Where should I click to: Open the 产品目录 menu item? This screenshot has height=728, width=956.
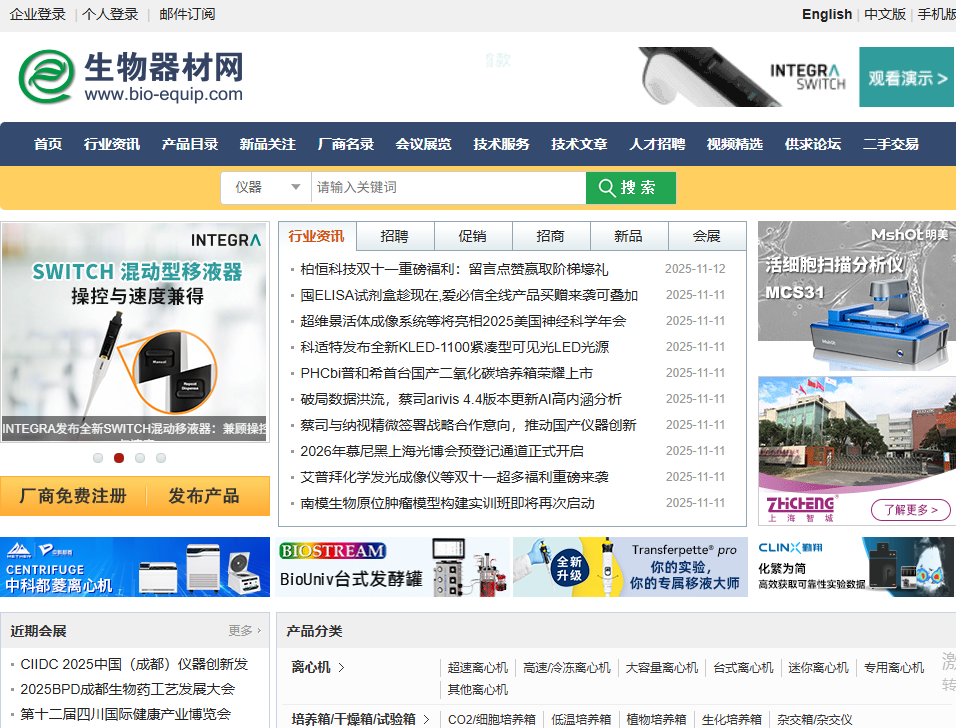click(x=191, y=143)
